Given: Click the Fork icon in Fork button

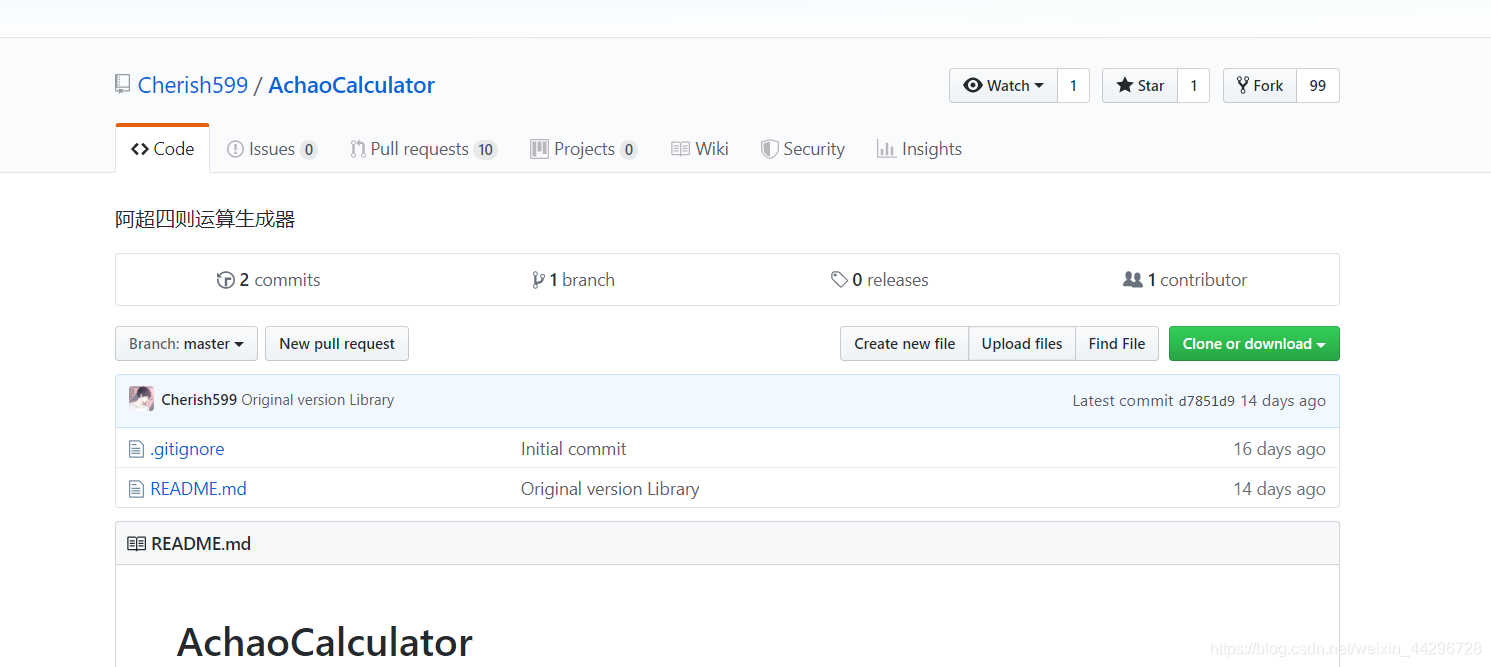Looking at the screenshot, I should (1242, 85).
